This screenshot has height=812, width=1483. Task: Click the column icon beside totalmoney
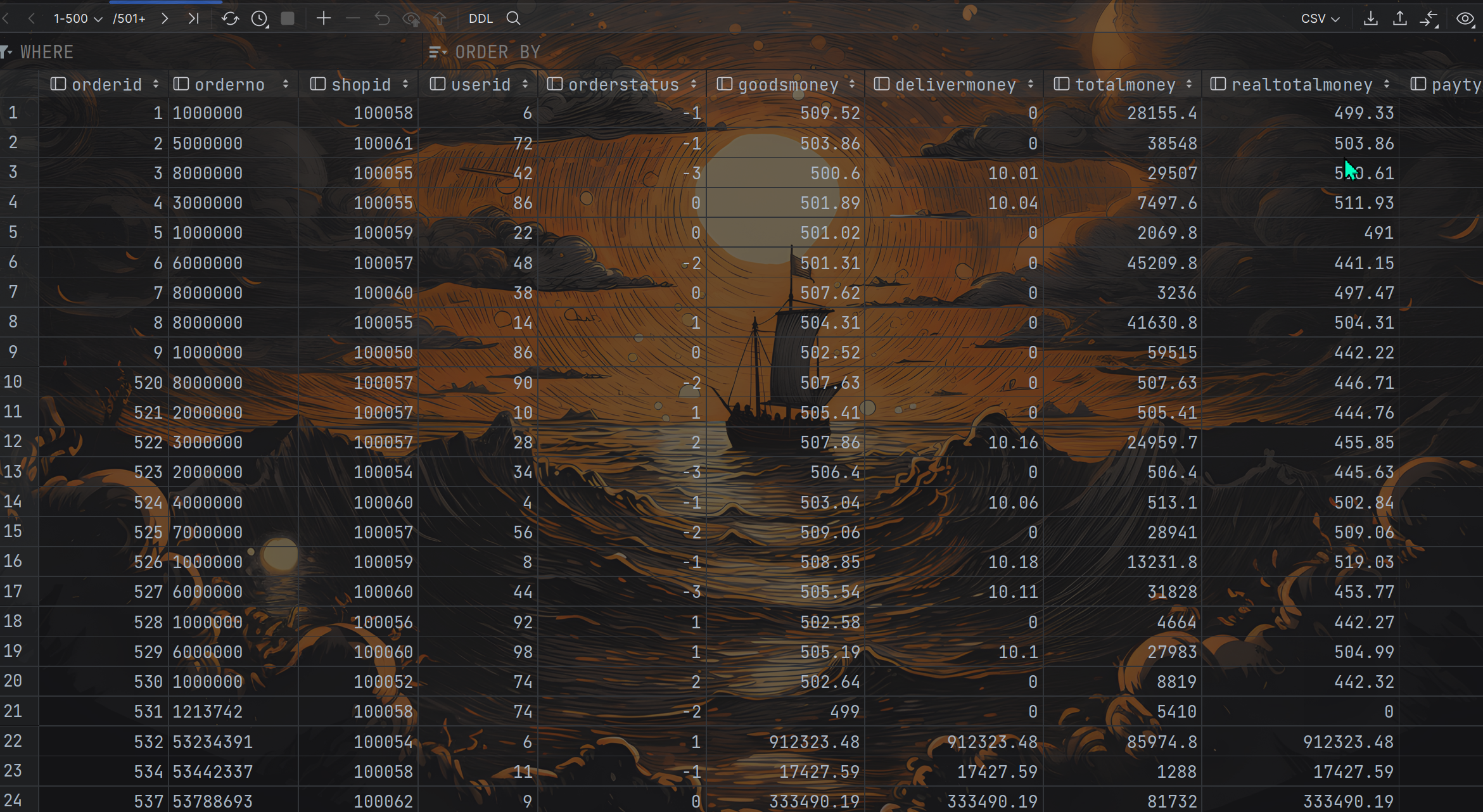(1062, 84)
